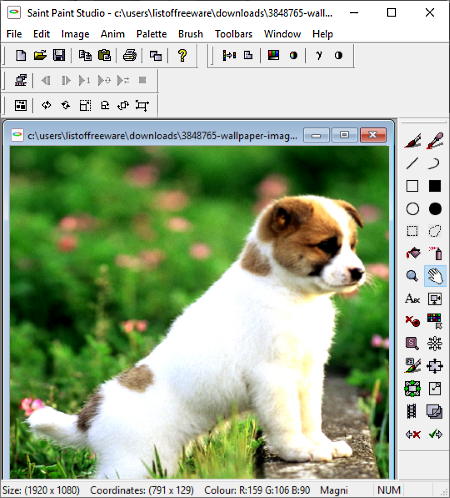Screen dimensions: 450x498
Task: Choose the filled black rectangle tool
Action: click(435, 186)
